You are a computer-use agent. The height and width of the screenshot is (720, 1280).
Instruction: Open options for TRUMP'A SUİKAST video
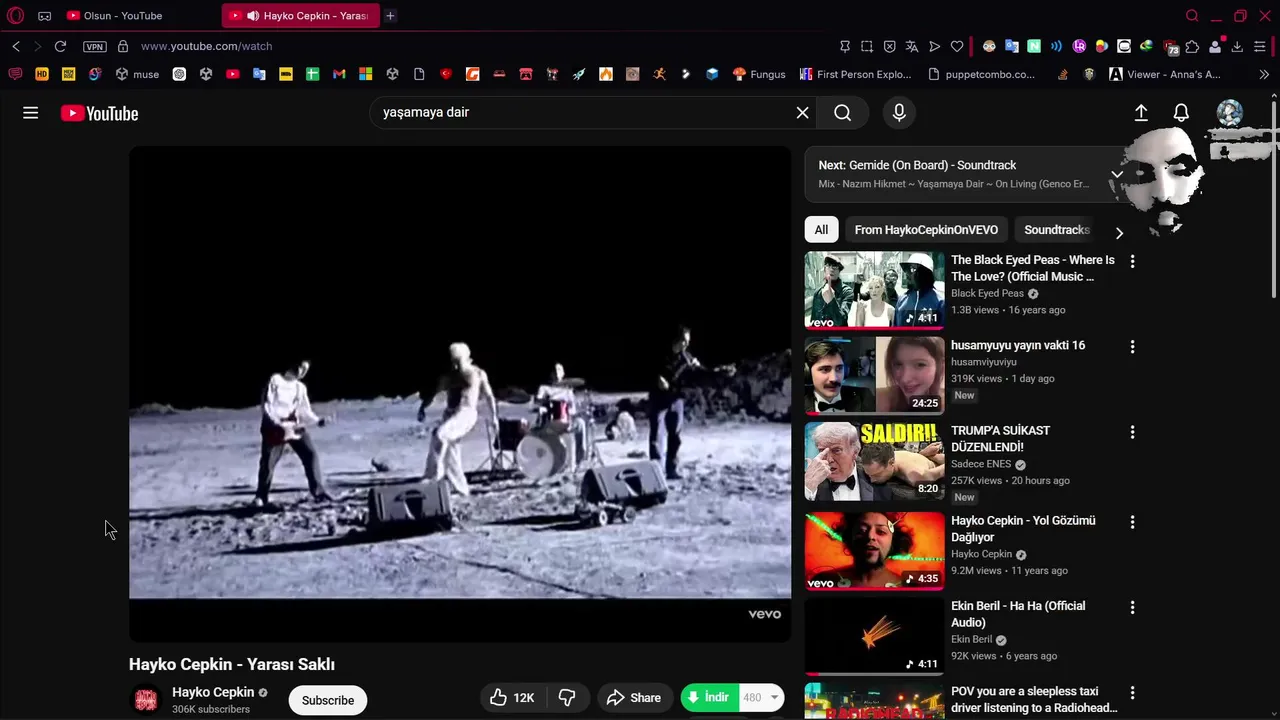[x=1132, y=432]
